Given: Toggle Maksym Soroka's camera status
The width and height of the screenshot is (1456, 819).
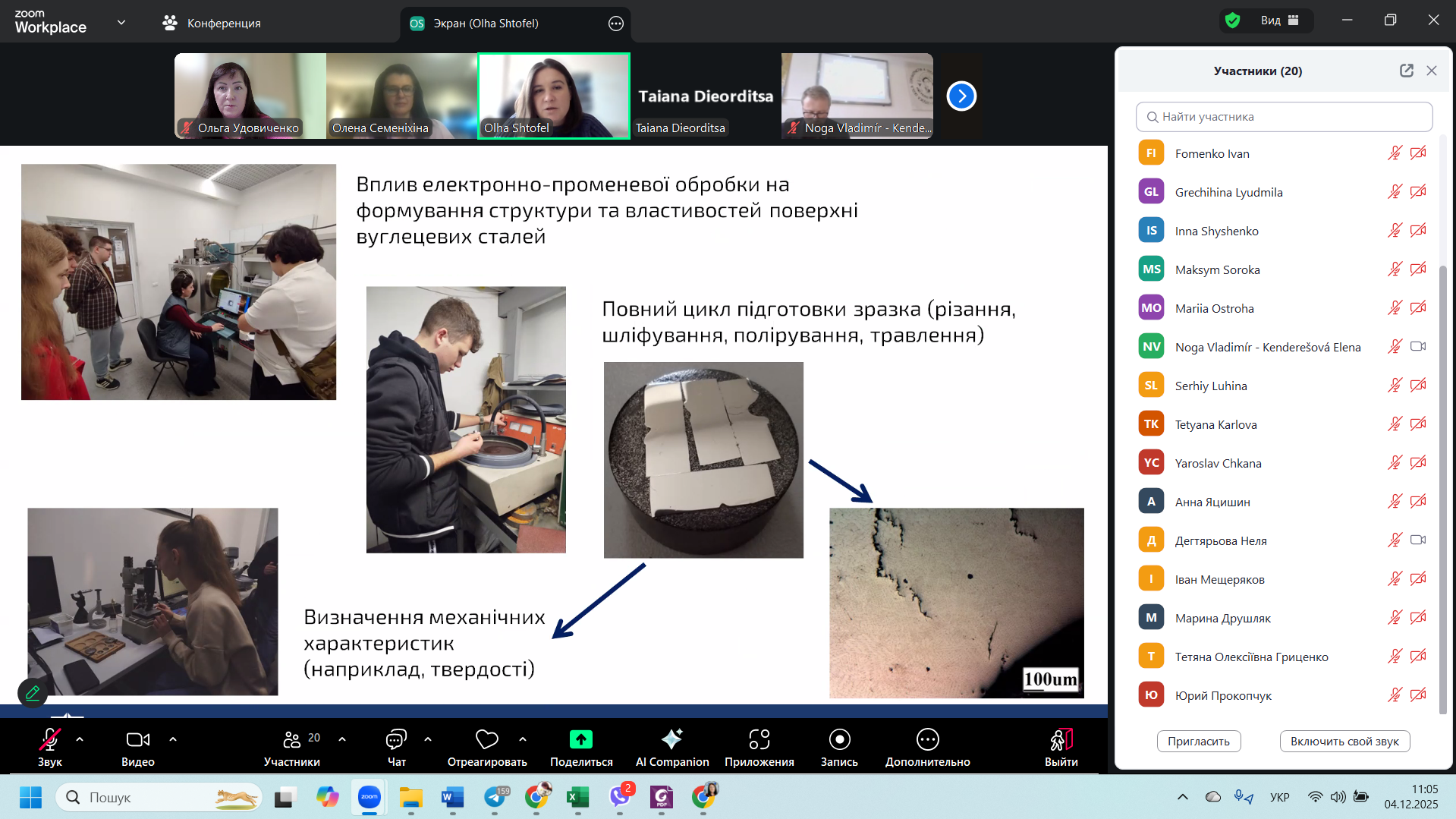Looking at the screenshot, I should (1418, 269).
